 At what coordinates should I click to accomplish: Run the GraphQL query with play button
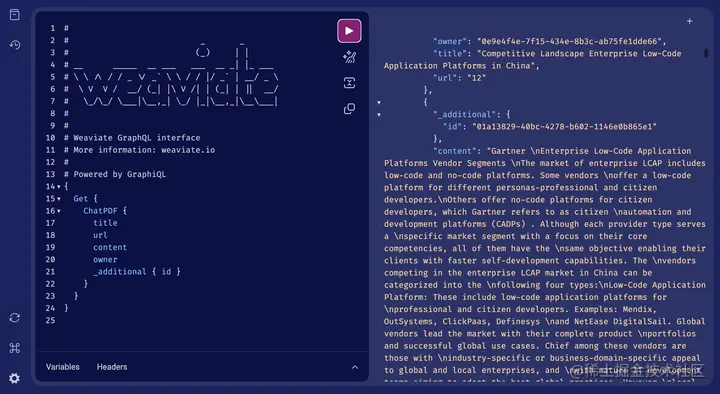coord(349,31)
